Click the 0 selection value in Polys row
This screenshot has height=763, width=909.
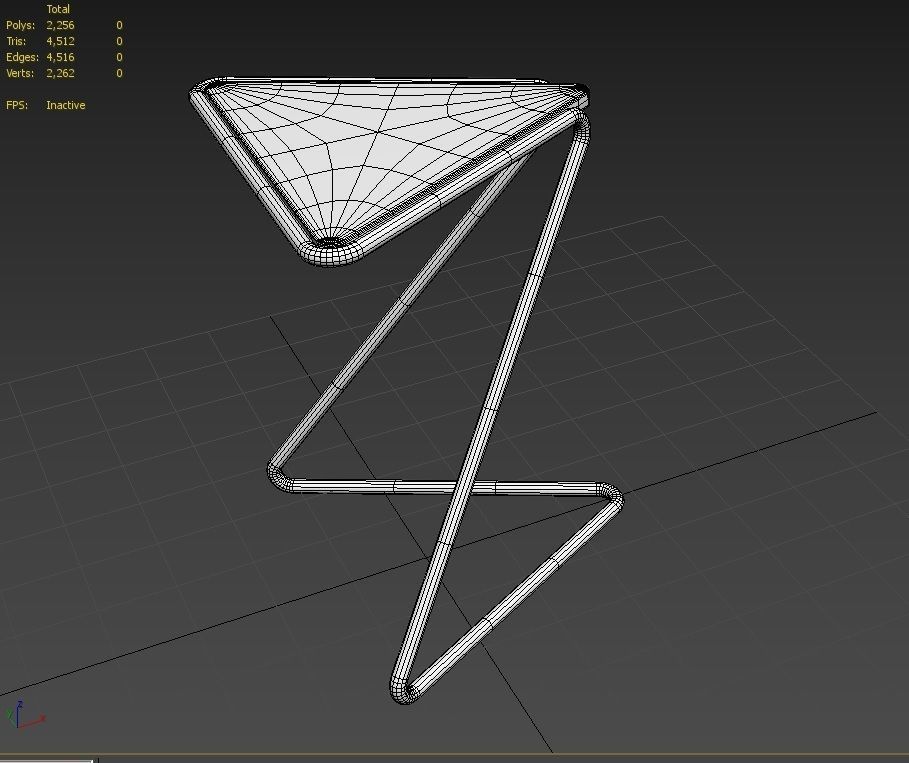point(119,26)
